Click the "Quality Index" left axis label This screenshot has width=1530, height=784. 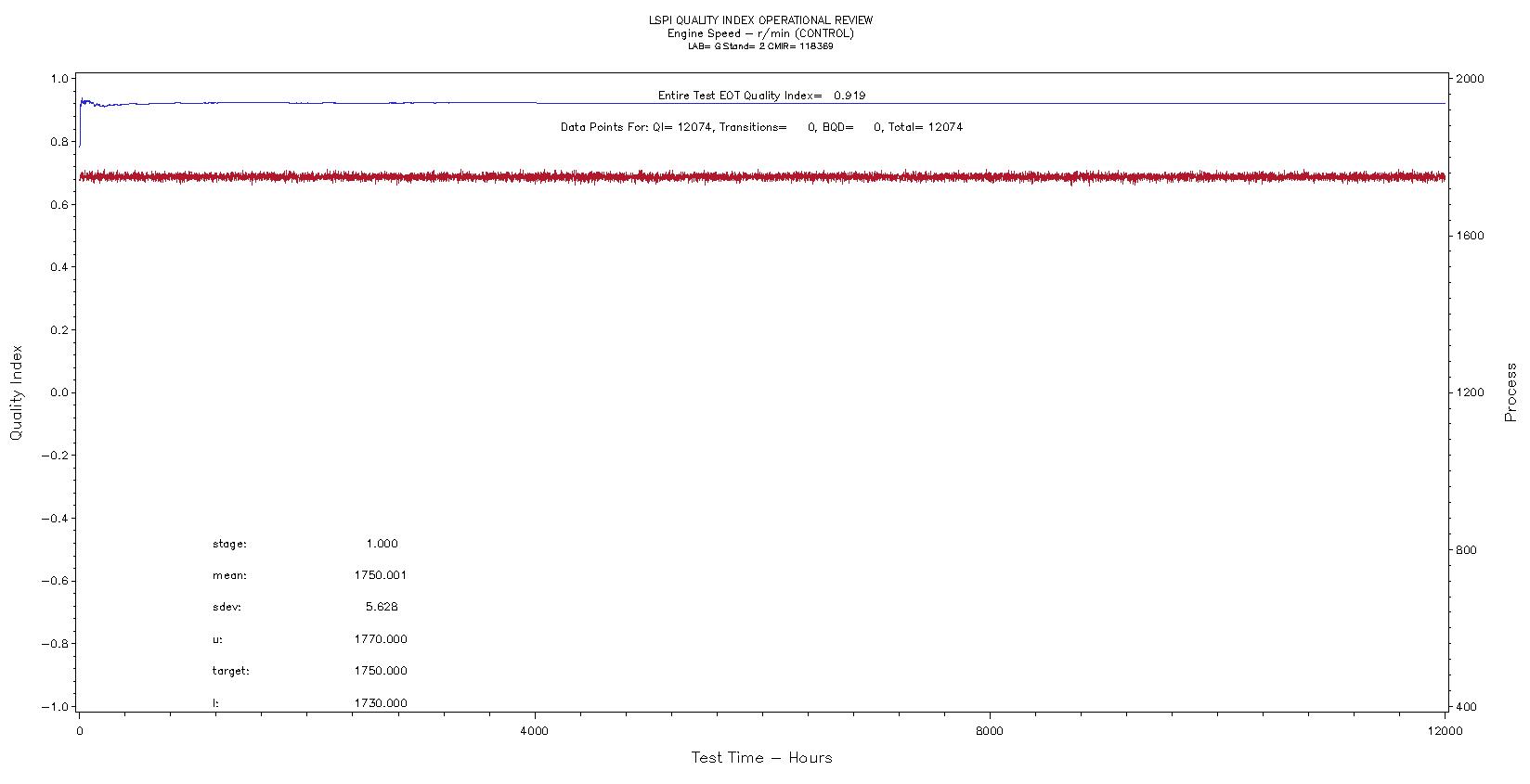(x=16, y=392)
